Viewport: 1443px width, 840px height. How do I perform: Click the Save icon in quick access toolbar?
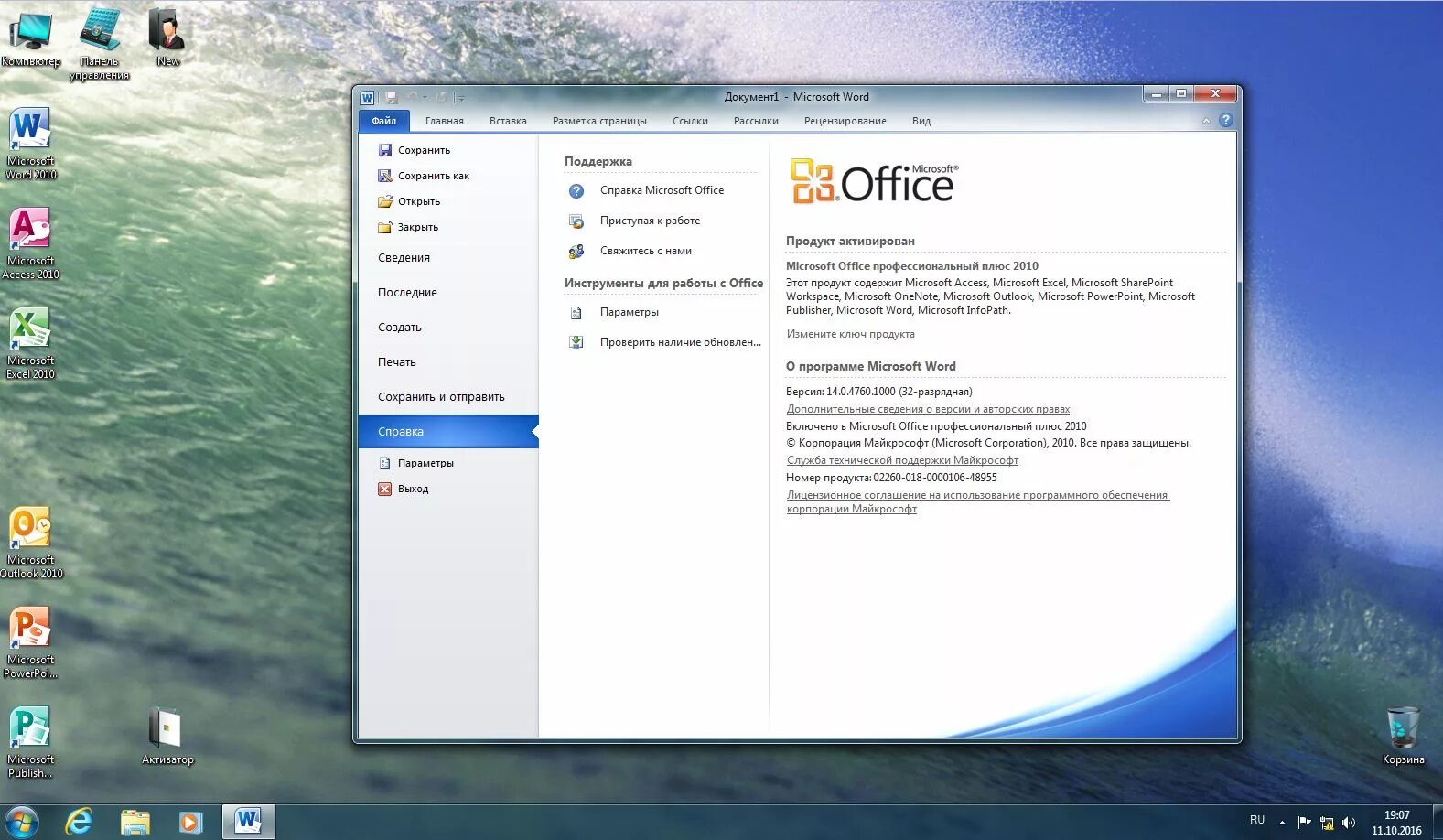[392, 97]
